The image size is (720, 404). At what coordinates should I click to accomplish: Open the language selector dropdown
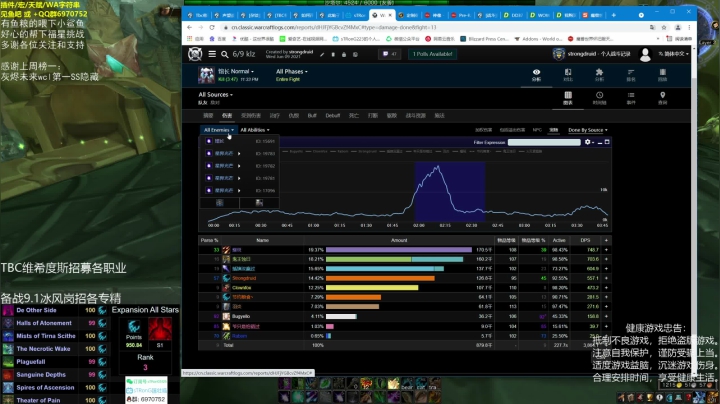click(673, 54)
